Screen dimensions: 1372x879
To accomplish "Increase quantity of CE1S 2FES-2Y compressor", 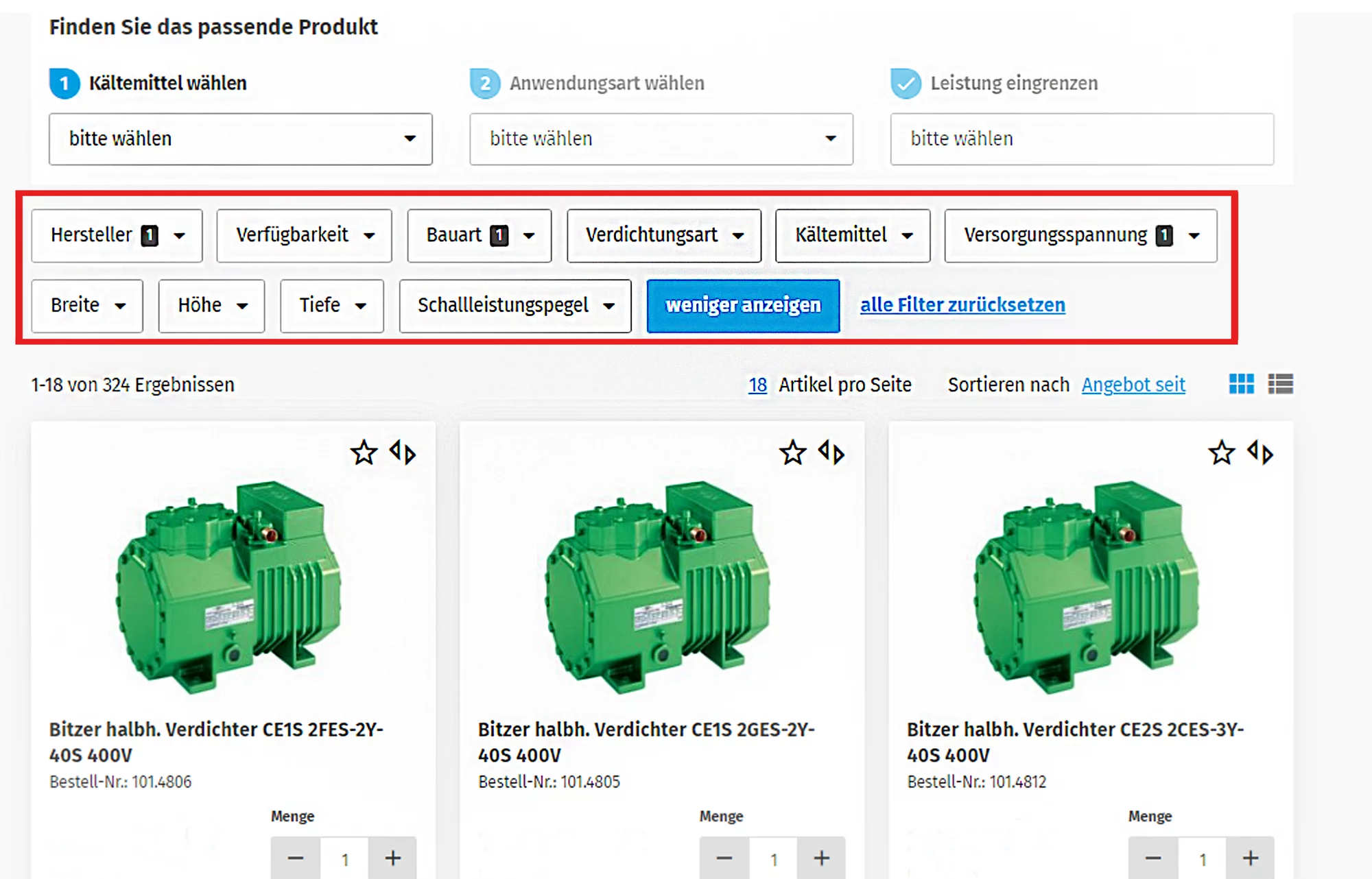I will pos(392,858).
